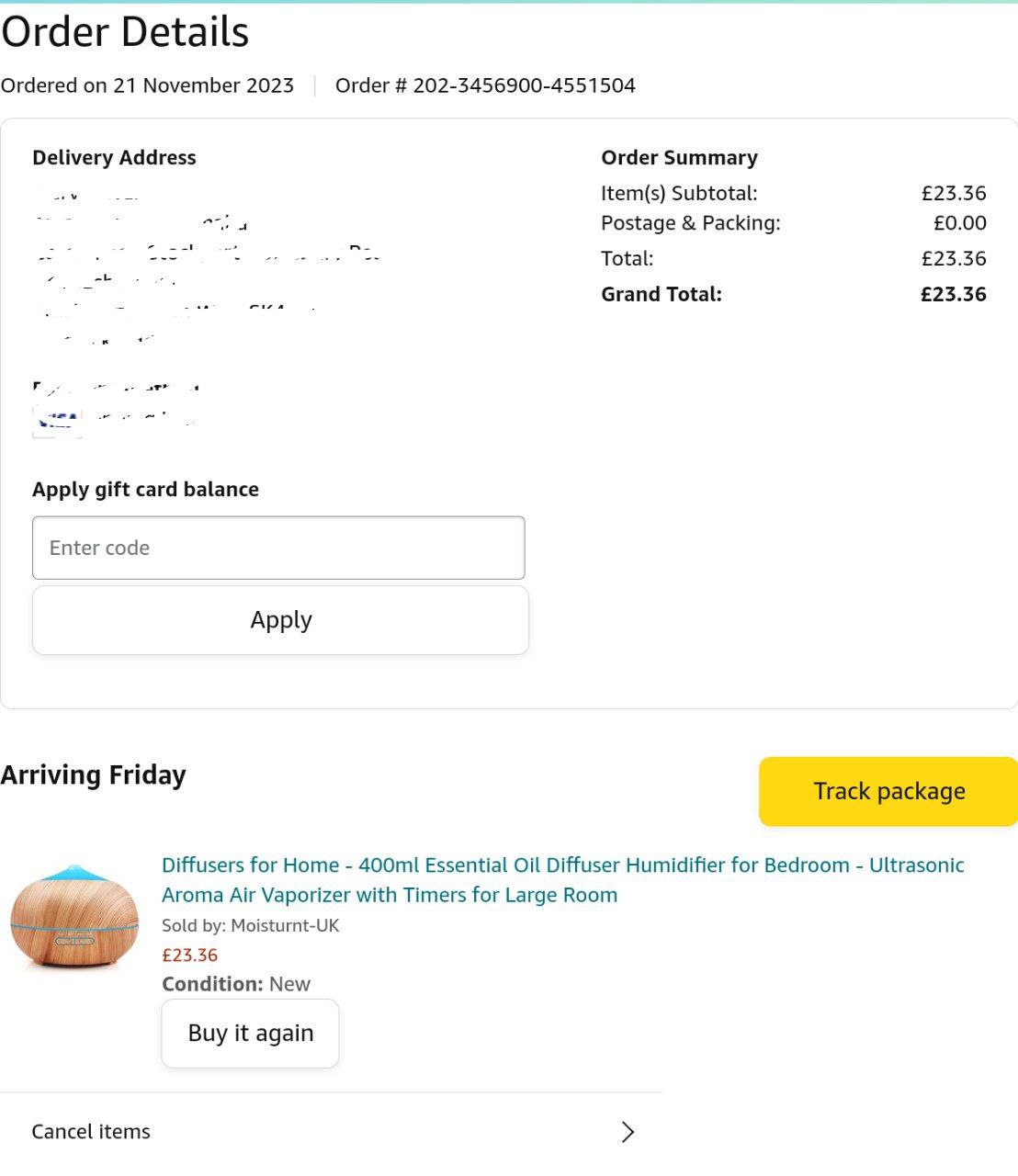
Task: Click the yellow Track package button
Action: tap(888, 791)
